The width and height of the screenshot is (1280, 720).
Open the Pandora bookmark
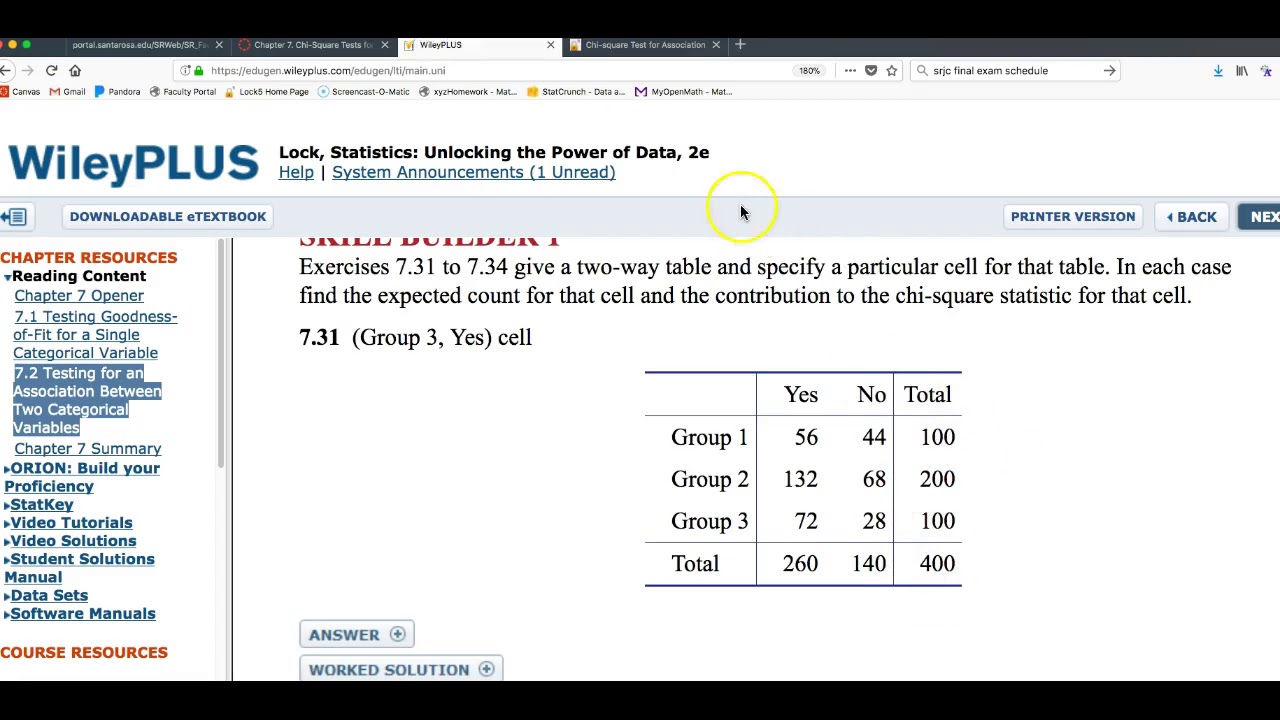[x=117, y=92]
